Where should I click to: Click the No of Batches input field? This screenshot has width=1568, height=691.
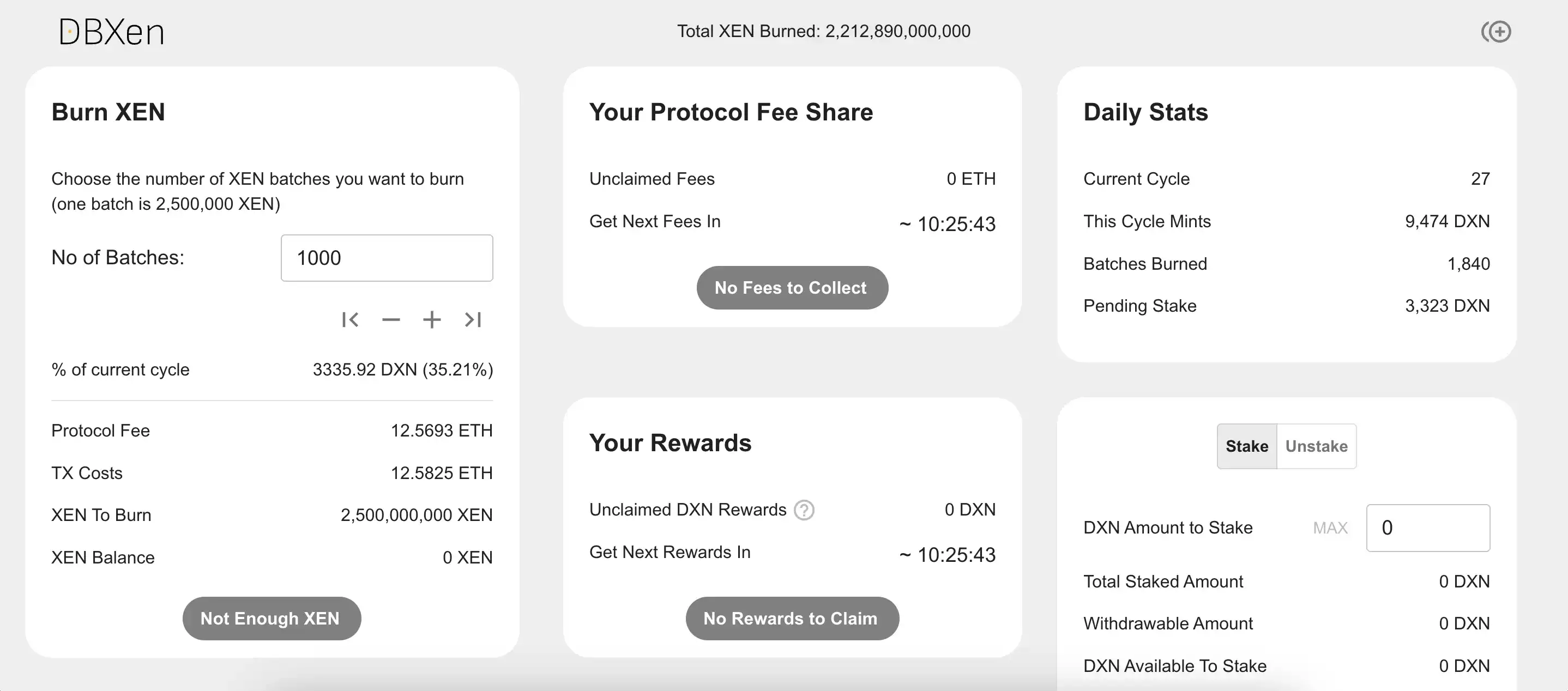(386, 258)
